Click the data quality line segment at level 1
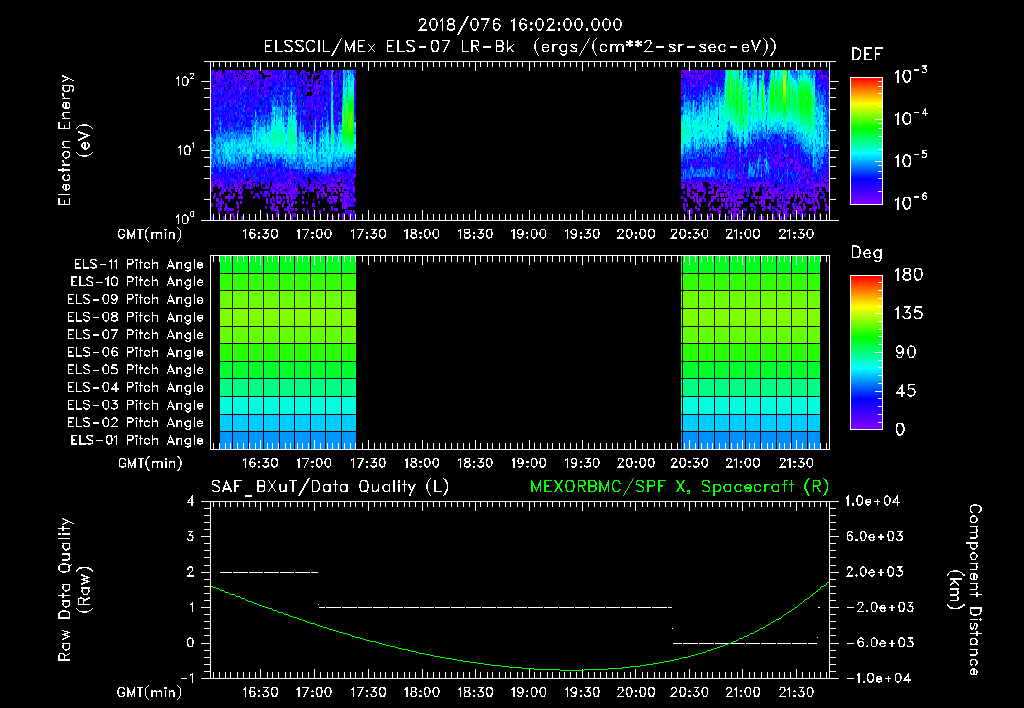1024x708 pixels. [x=495, y=607]
